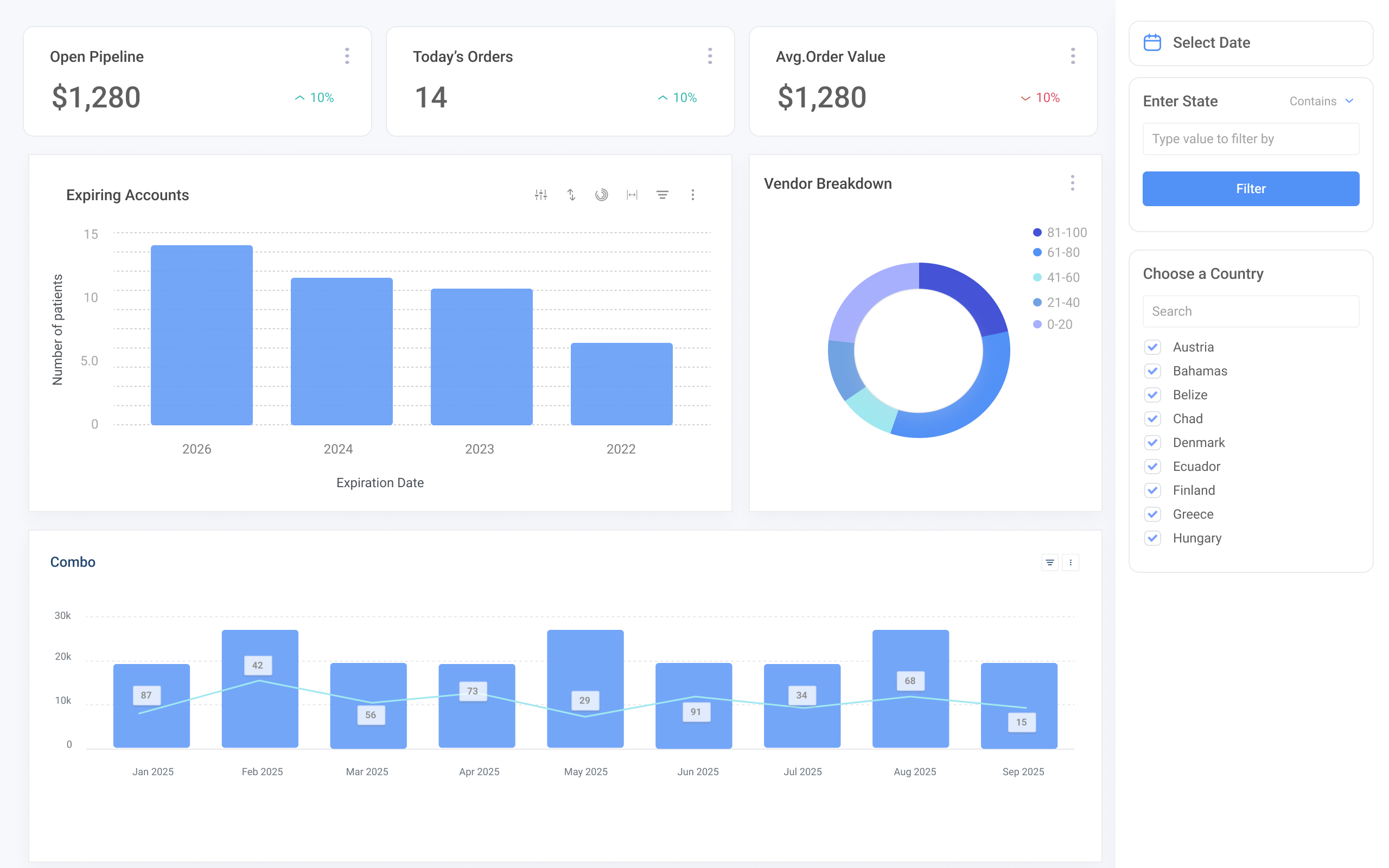Viewport: 1389px width, 868px height.
Task: Open the Combo chart filter icon
Action: click(x=1050, y=563)
